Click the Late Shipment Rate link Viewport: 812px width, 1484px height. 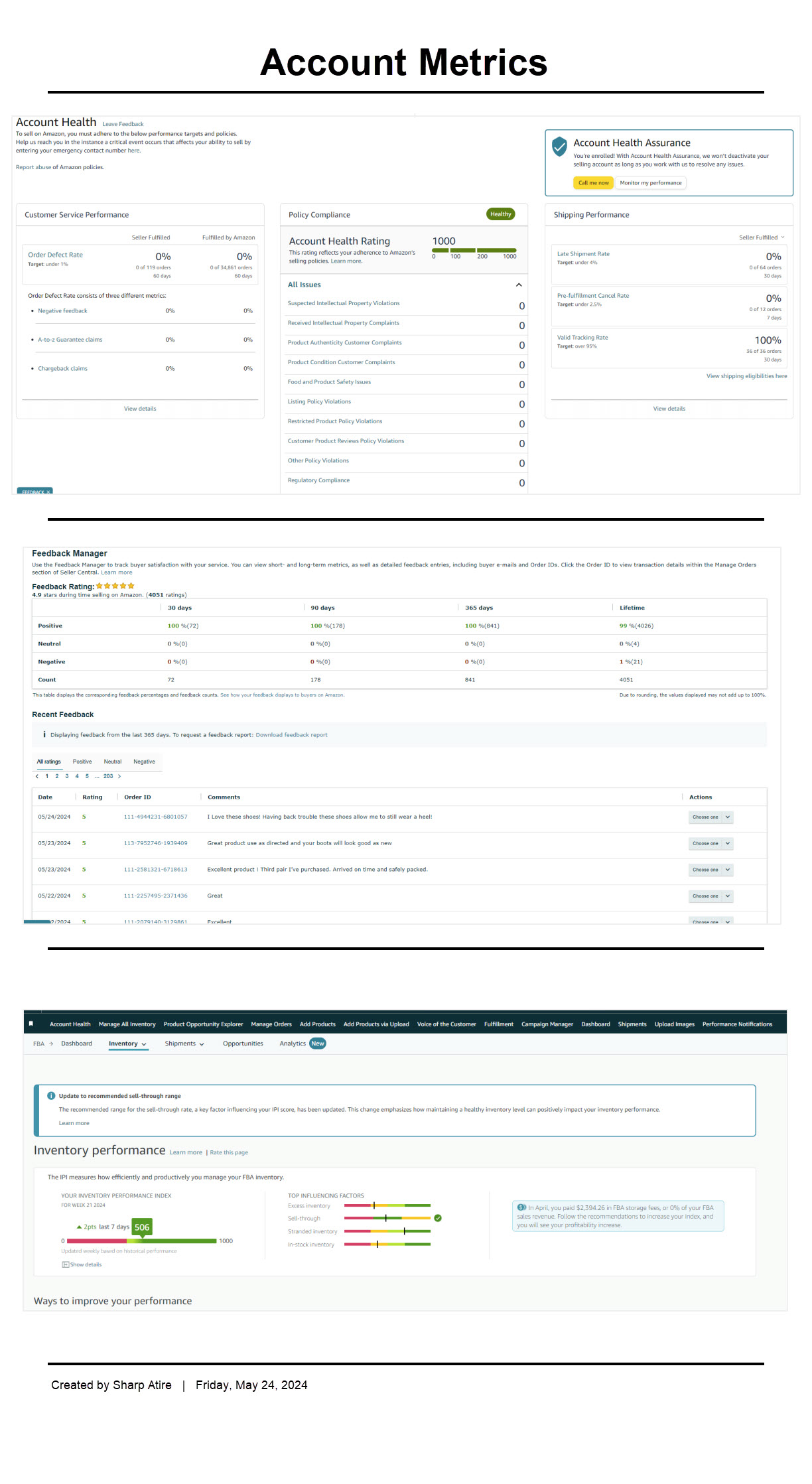(x=583, y=254)
